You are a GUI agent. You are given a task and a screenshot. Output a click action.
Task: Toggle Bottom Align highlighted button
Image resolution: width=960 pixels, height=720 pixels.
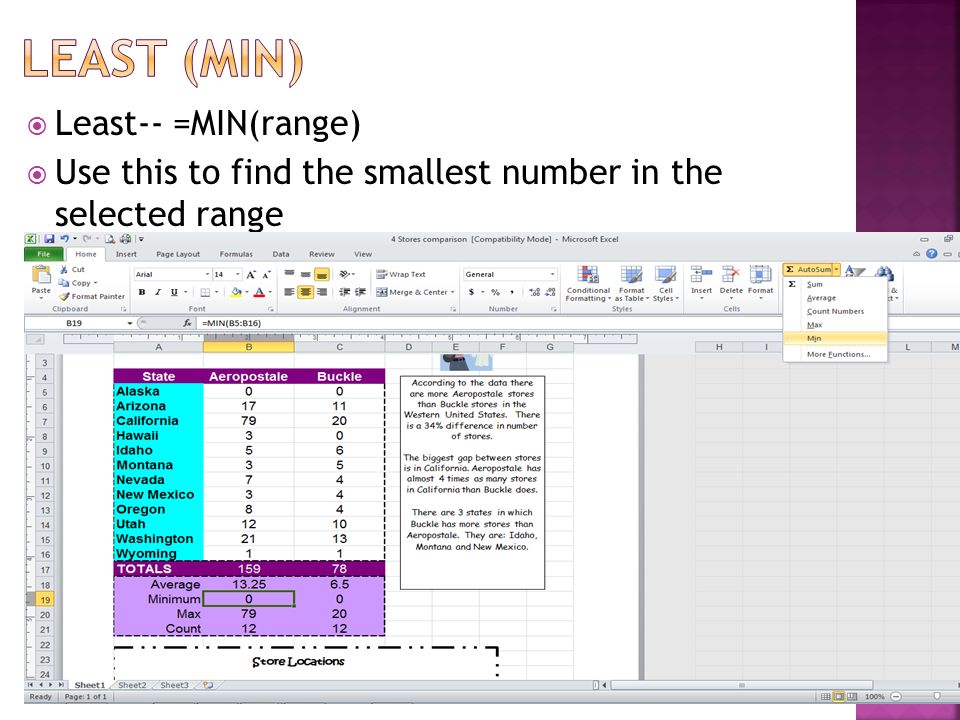tap(322, 274)
